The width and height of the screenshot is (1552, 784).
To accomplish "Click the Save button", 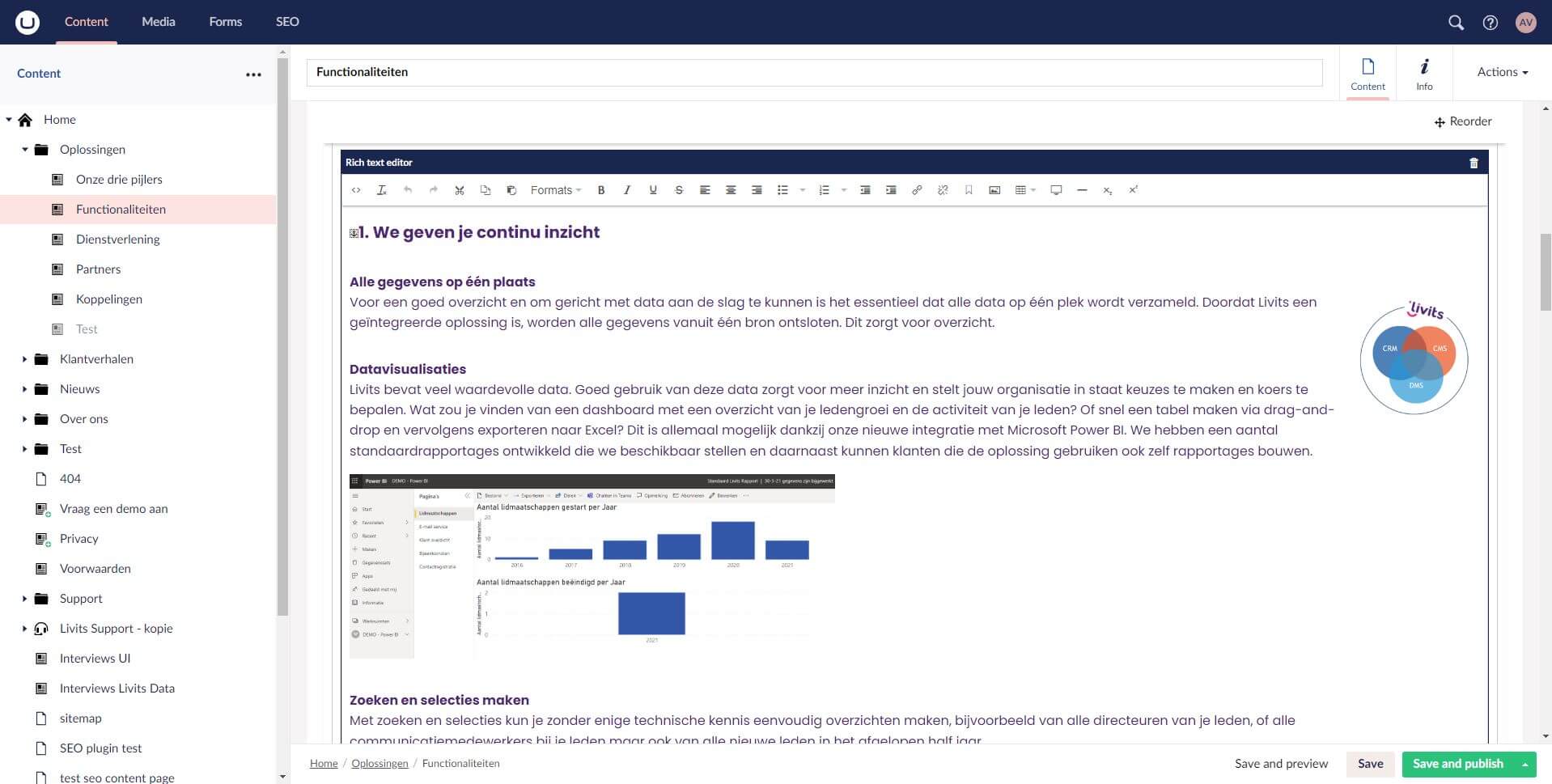I will pos(1370,764).
